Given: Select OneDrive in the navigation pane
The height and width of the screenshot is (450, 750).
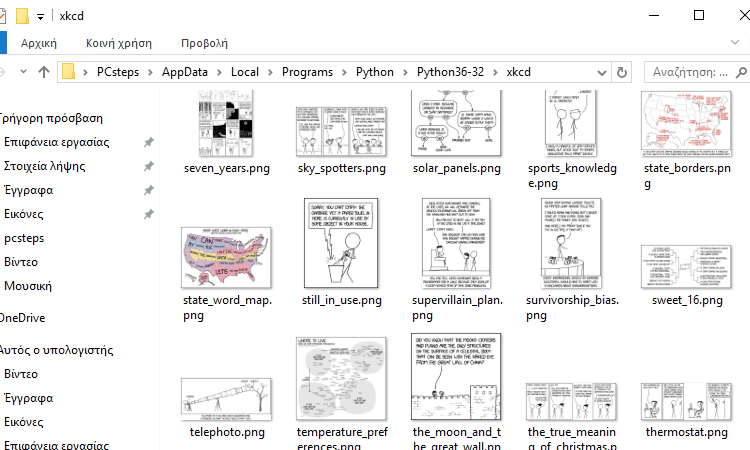Looking at the screenshot, I should point(22,318).
